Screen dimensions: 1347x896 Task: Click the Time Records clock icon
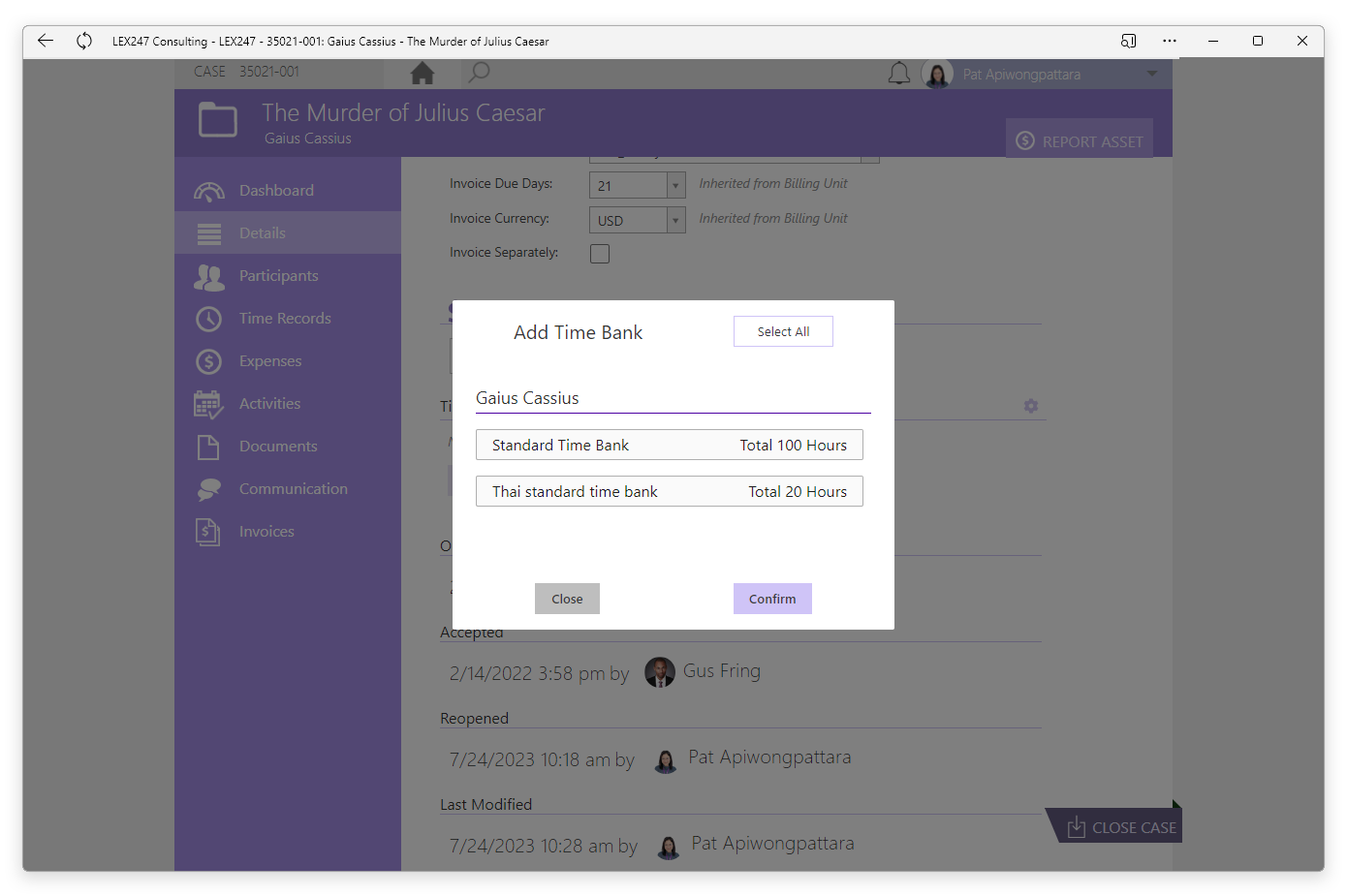[x=208, y=319]
